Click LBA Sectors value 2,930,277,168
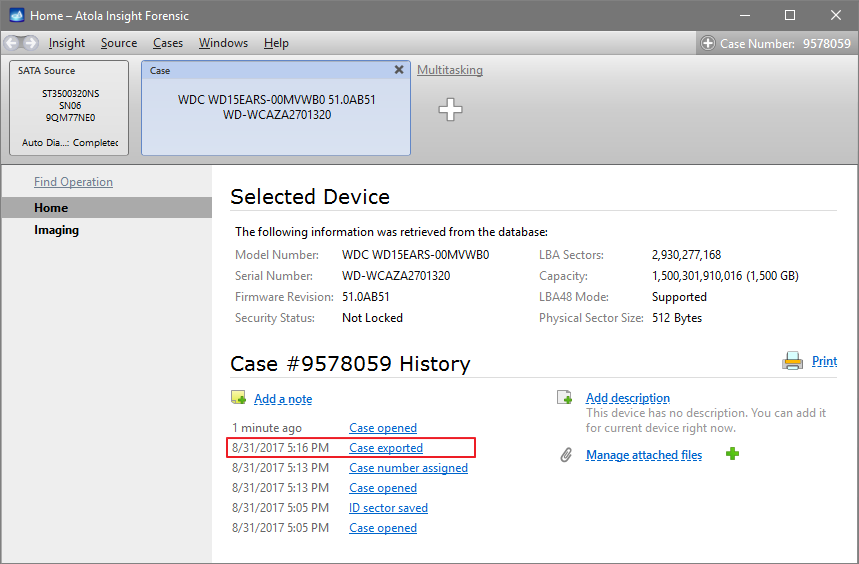The image size is (859, 564). coord(686,255)
